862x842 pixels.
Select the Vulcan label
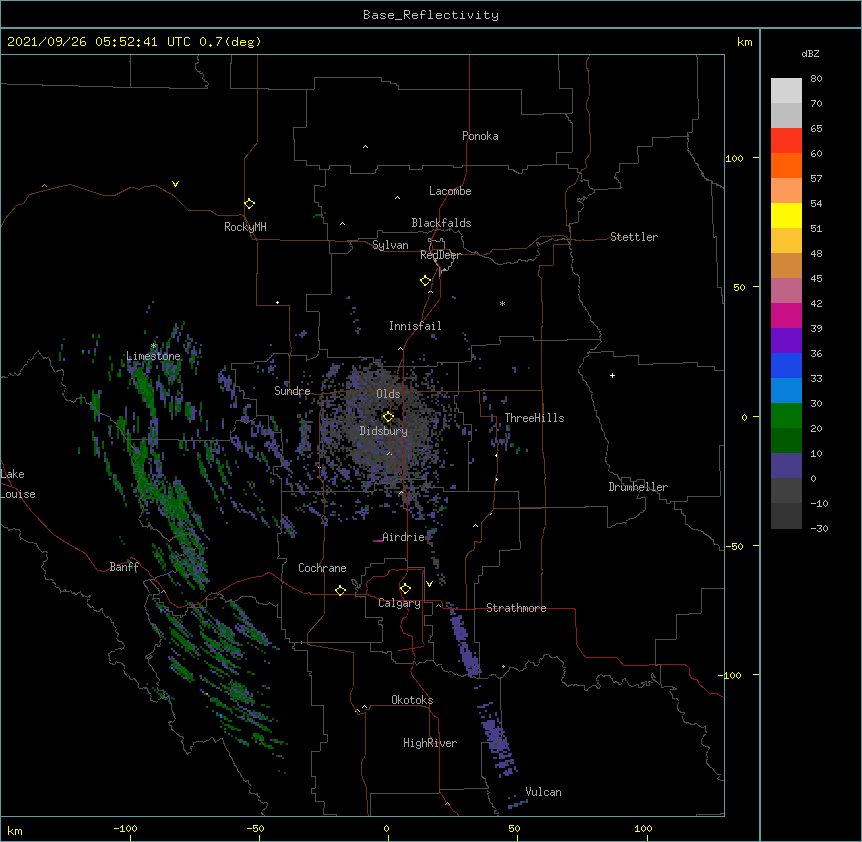pos(543,792)
